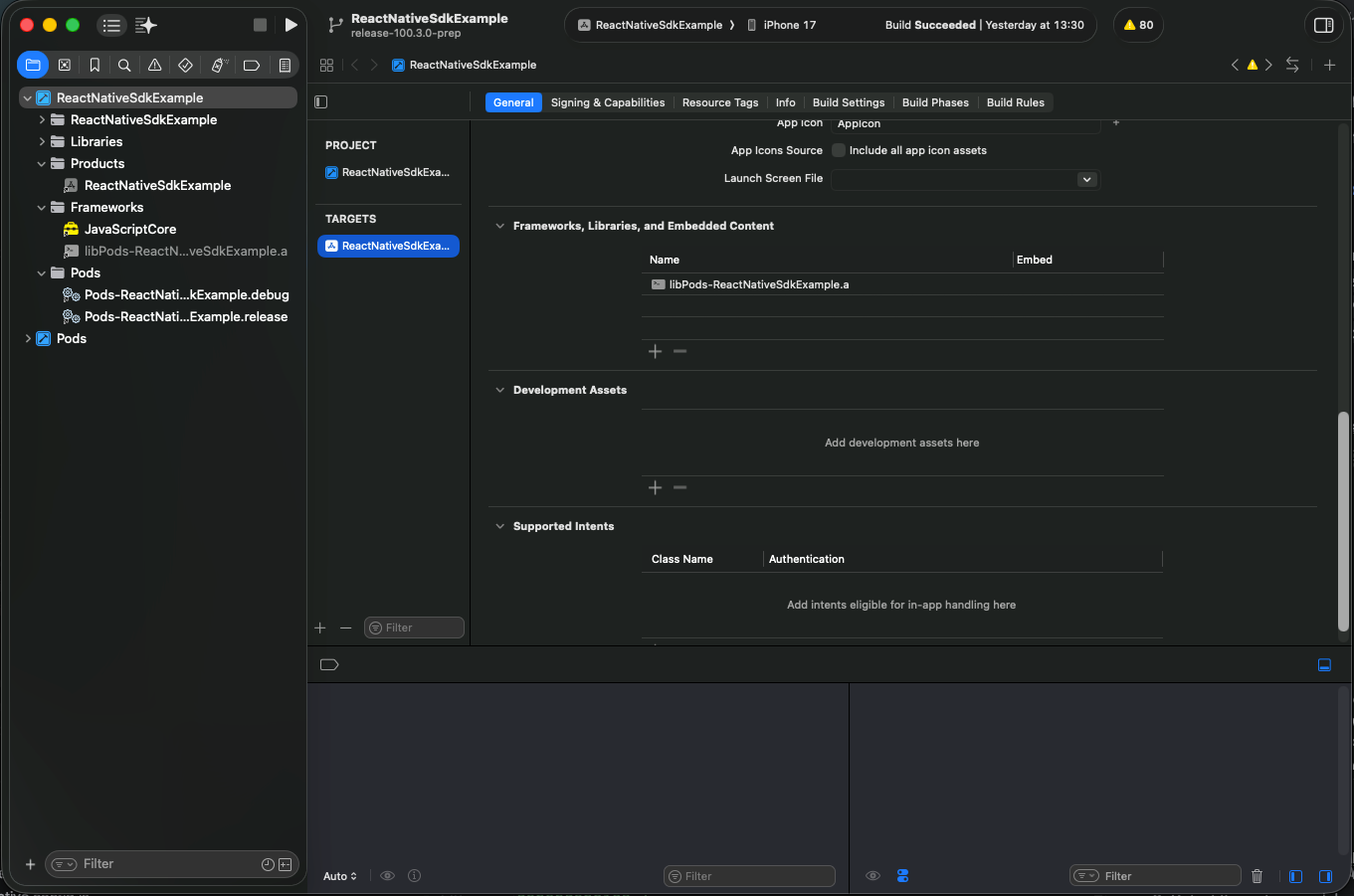Screen dimensions: 1354x896
Task: Open the Launch Screen File dropdown
Action: [1086, 179]
